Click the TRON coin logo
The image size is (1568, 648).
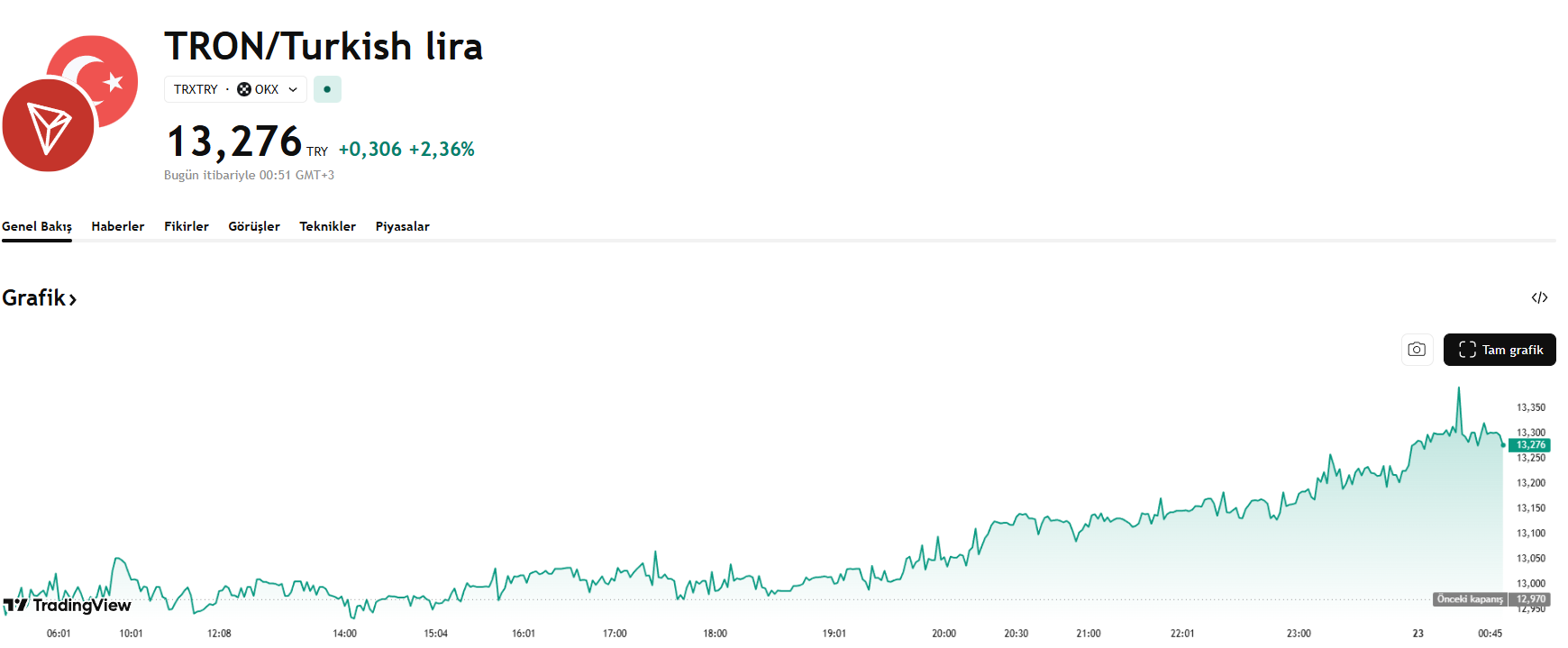point(48,125)
